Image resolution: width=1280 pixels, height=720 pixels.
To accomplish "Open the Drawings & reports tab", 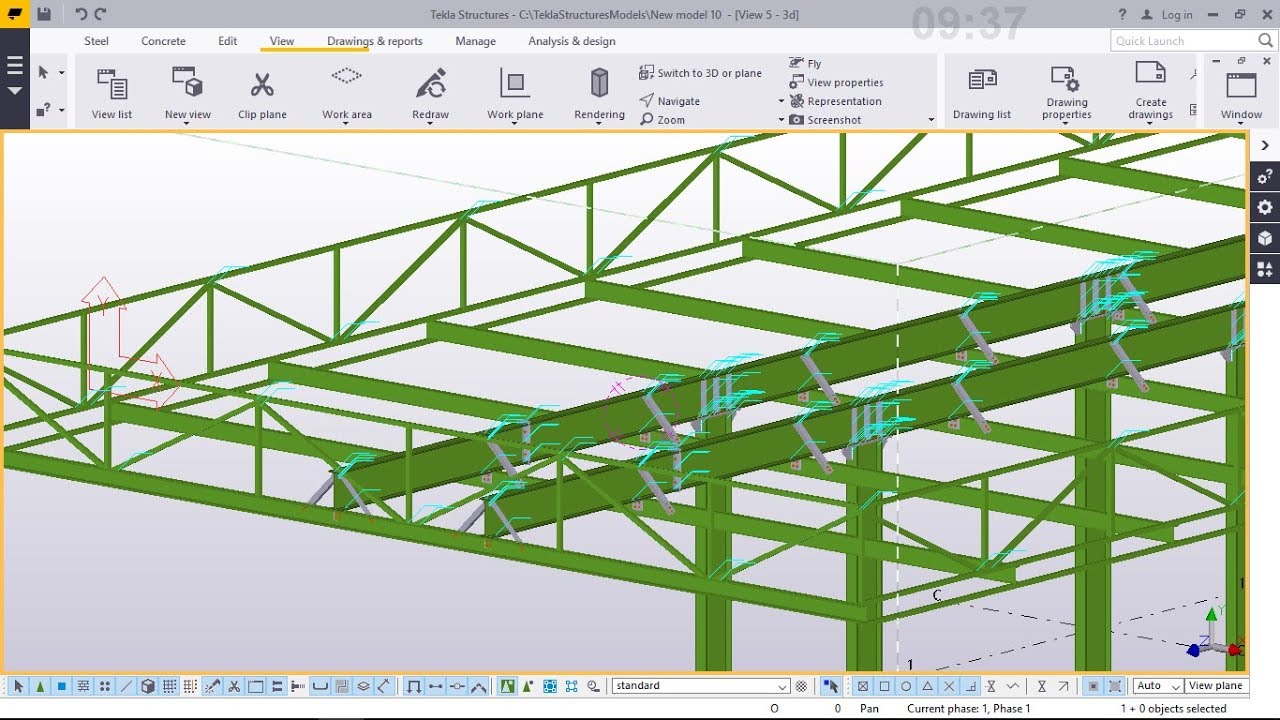I will pyautogui.click(x=374, y=41).
